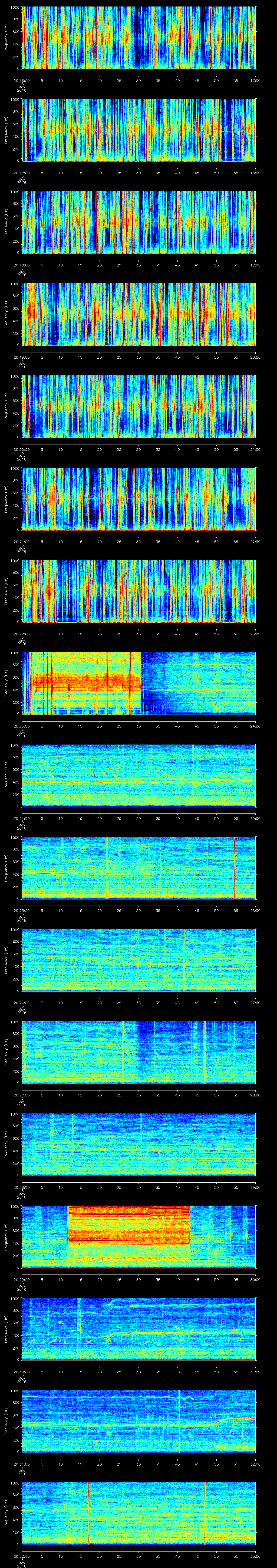Click the 29:00 end time label

[x=256, y=1187]
